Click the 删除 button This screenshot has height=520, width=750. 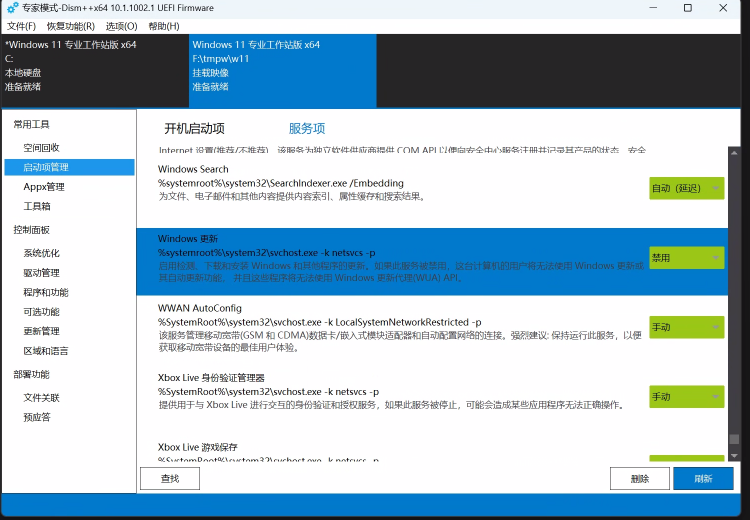pyautogui.click(x=640, y=479)
